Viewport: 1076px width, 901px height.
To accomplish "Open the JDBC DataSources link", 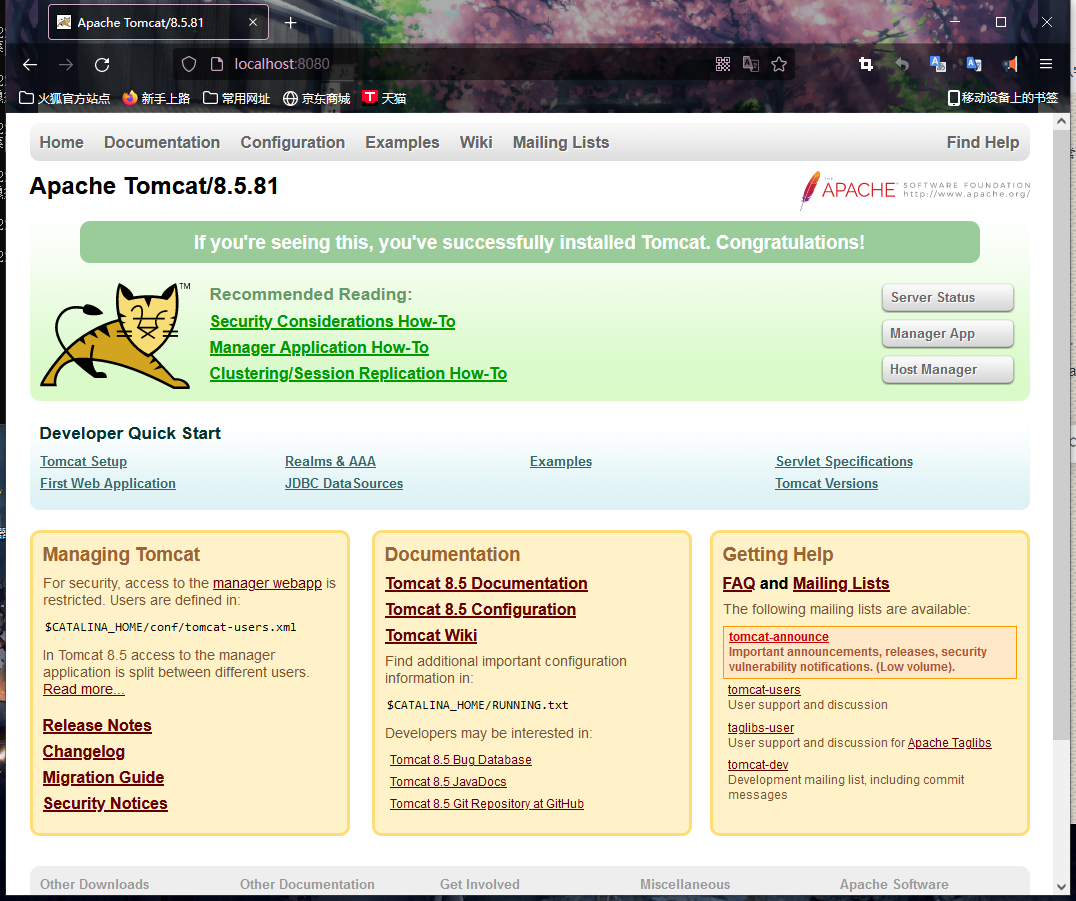I will coord(344,483).
